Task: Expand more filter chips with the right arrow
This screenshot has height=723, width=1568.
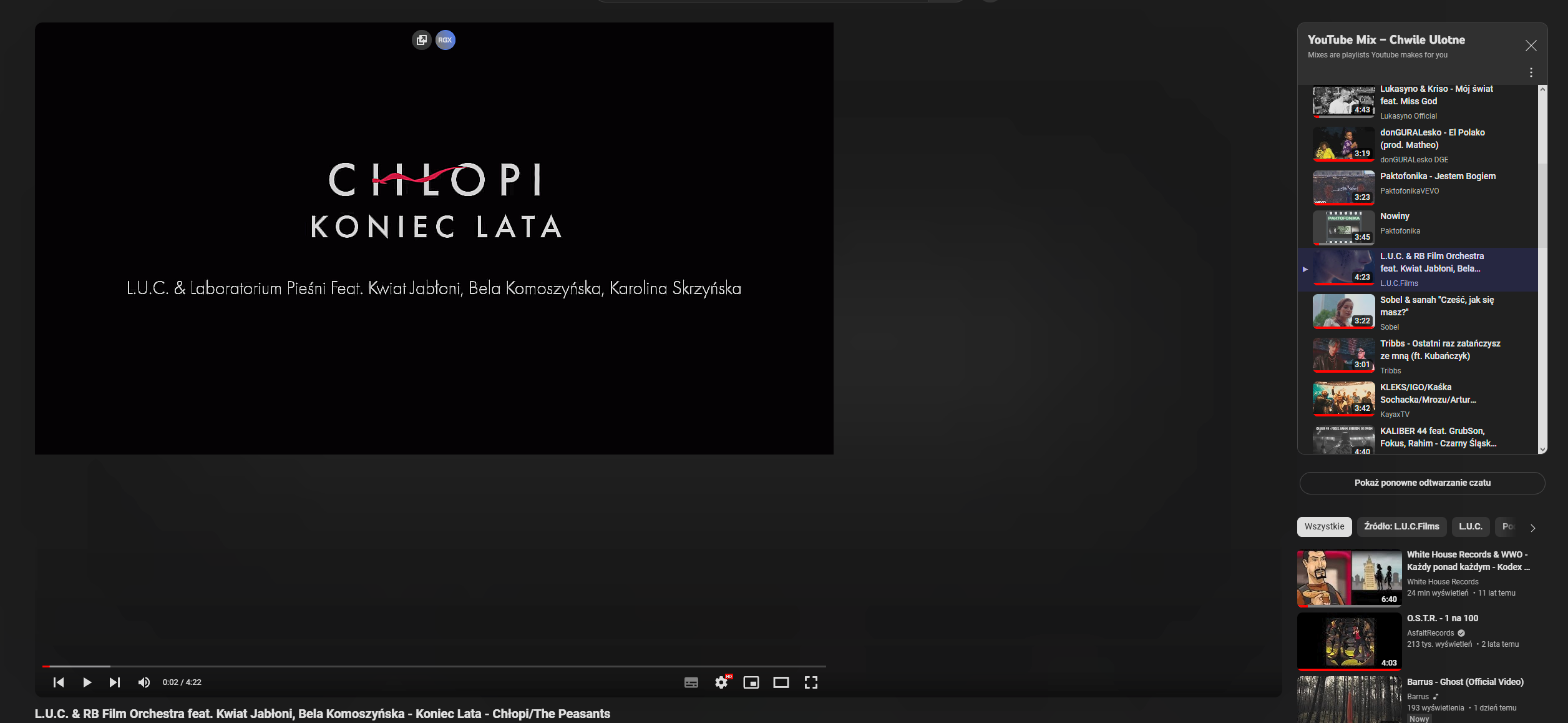Action: tap(1532, 528)
